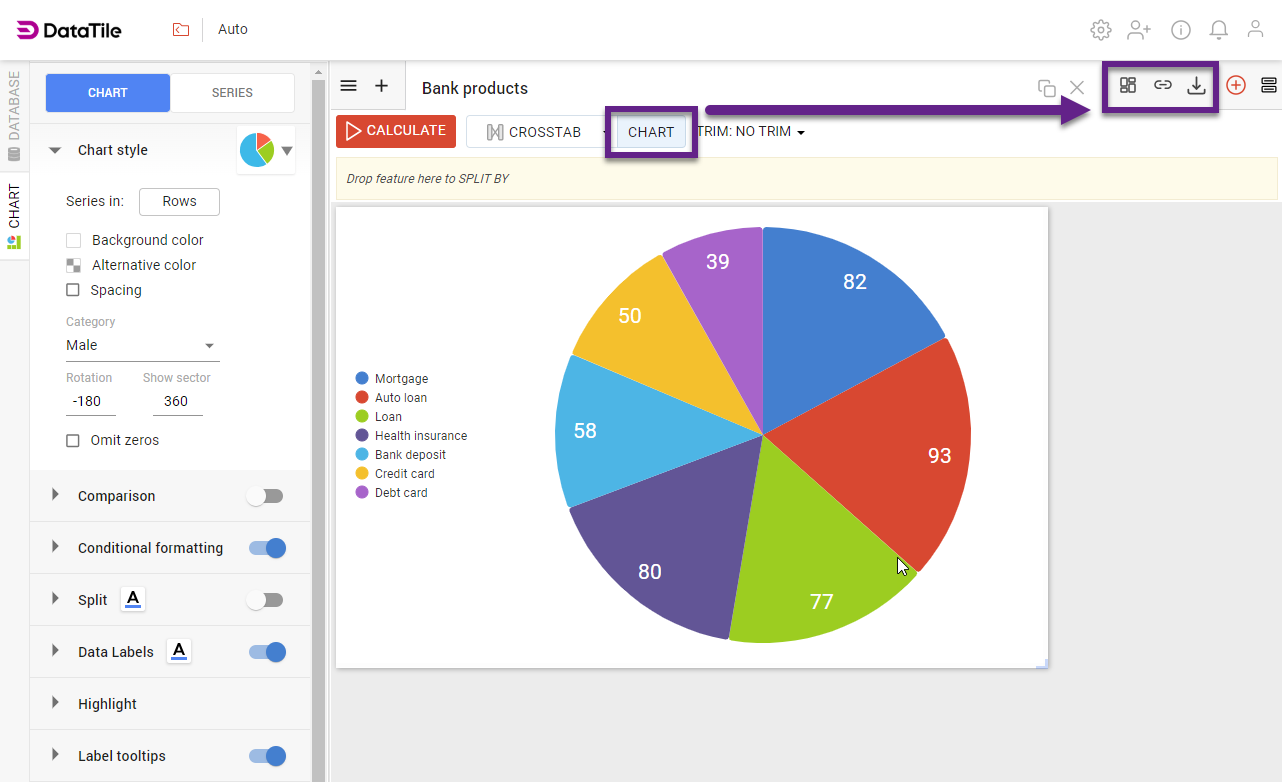Open the TRIM: NO TRIM dropdown

pos(750,132)
